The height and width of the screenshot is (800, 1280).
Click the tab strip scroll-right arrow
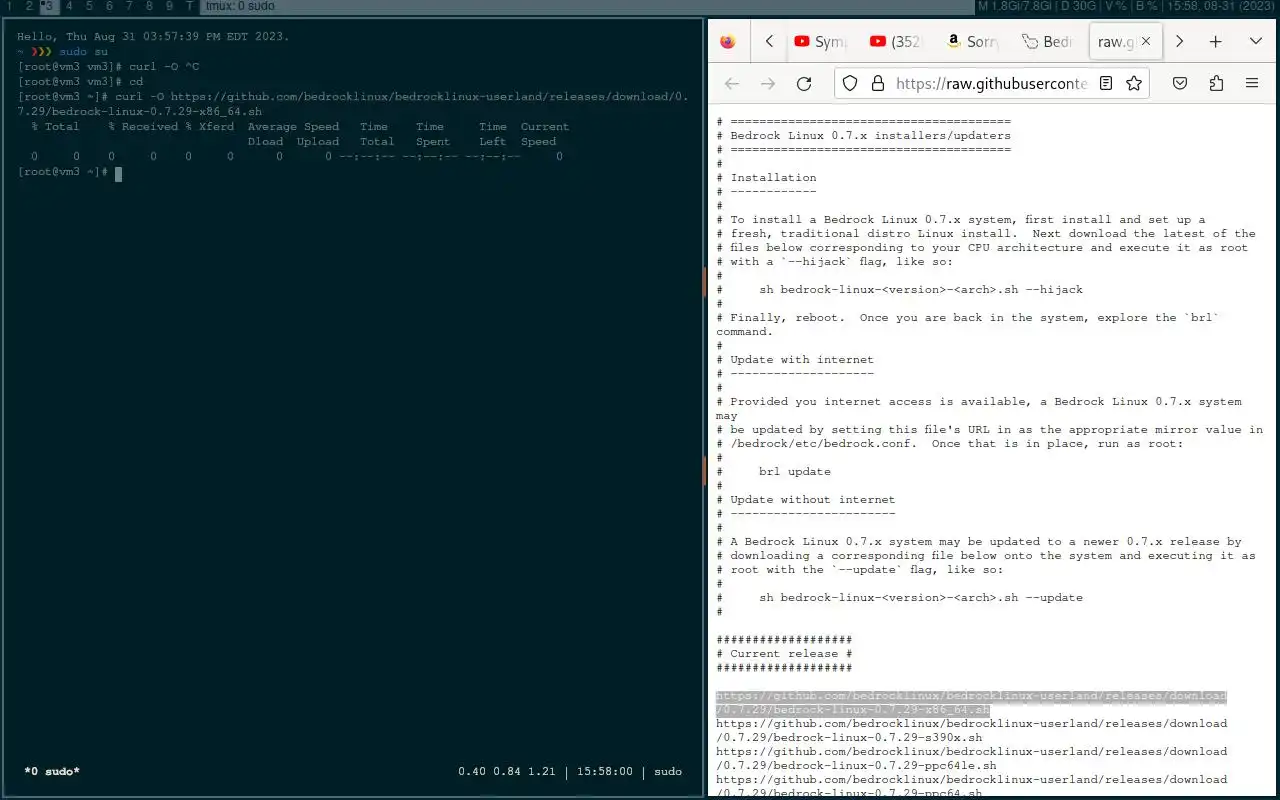tap(1180, 41)
